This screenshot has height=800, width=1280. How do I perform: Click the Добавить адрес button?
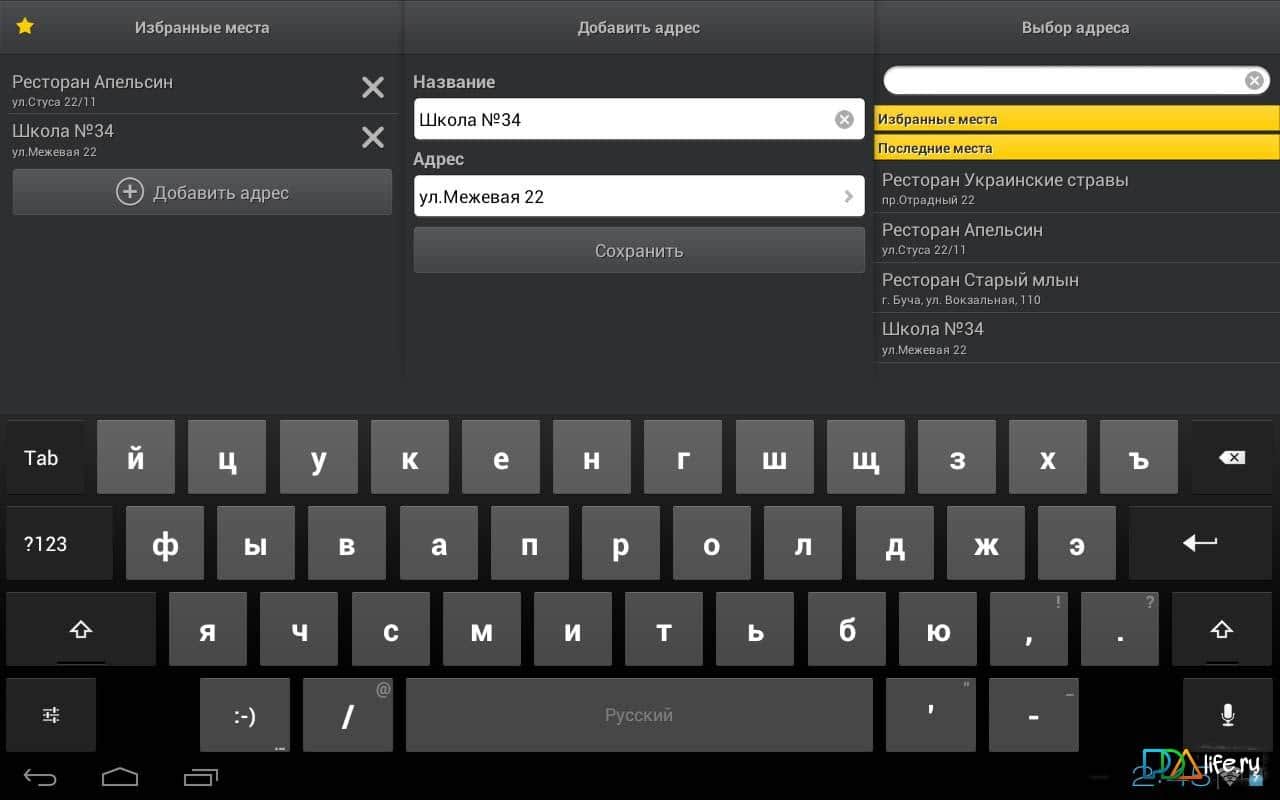pyautogui.click(x=202, y=192)
